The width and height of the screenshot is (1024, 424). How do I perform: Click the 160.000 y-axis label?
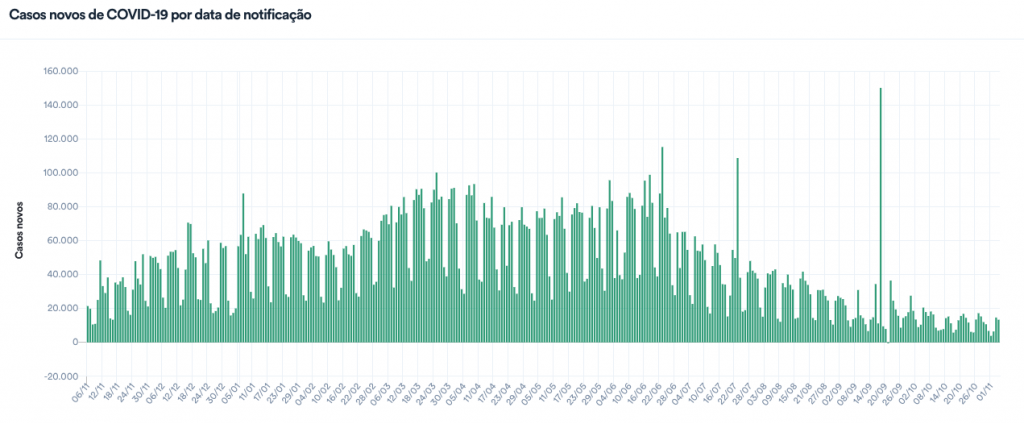60,72
